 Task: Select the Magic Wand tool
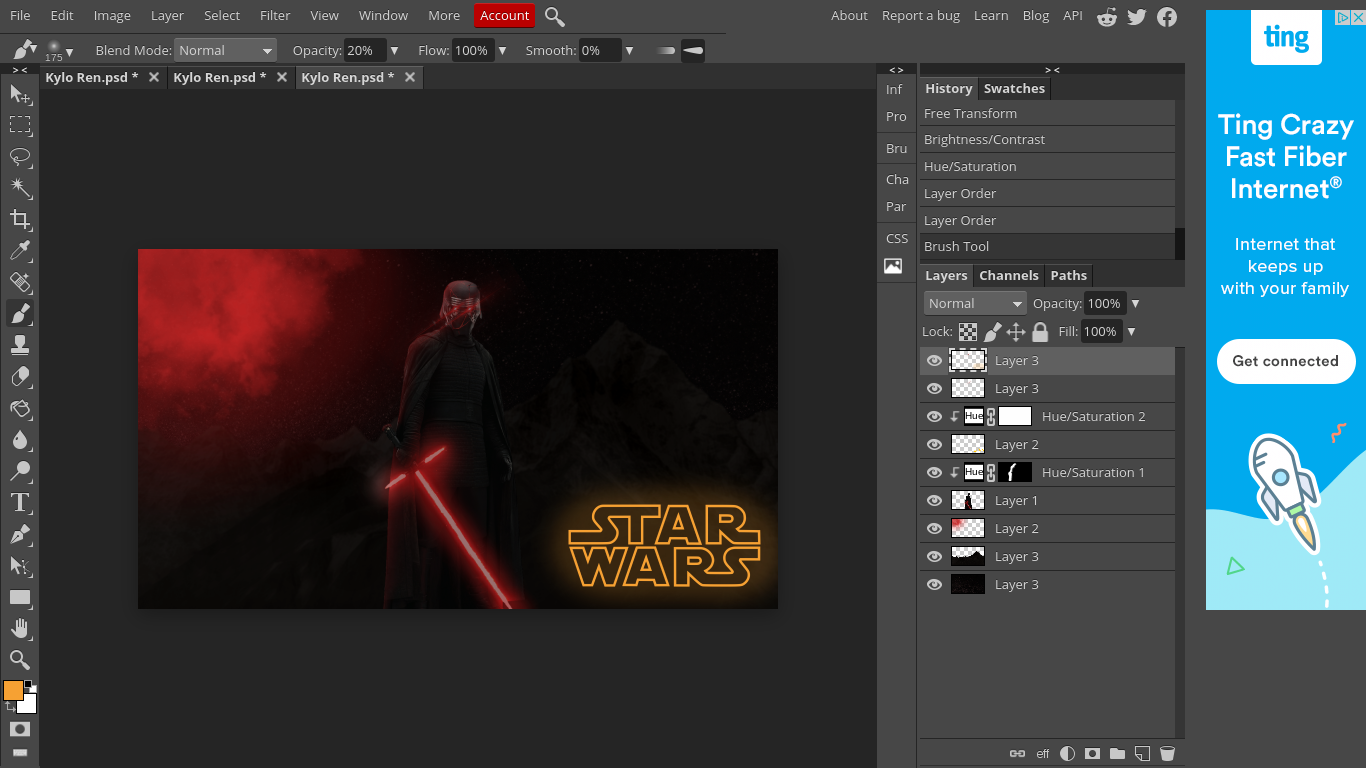[x=19, y=188]
